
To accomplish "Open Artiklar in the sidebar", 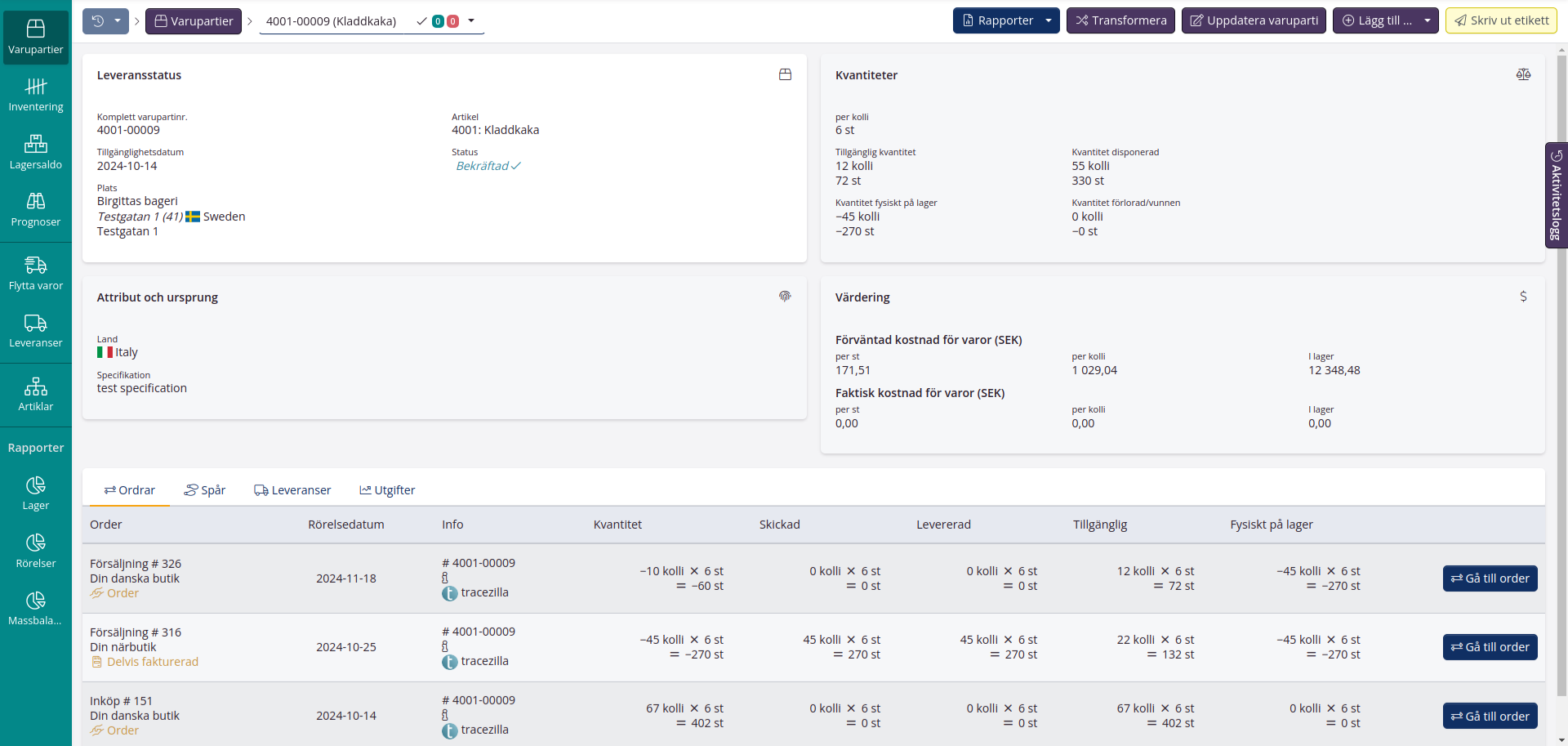I will tap(36, 395).
